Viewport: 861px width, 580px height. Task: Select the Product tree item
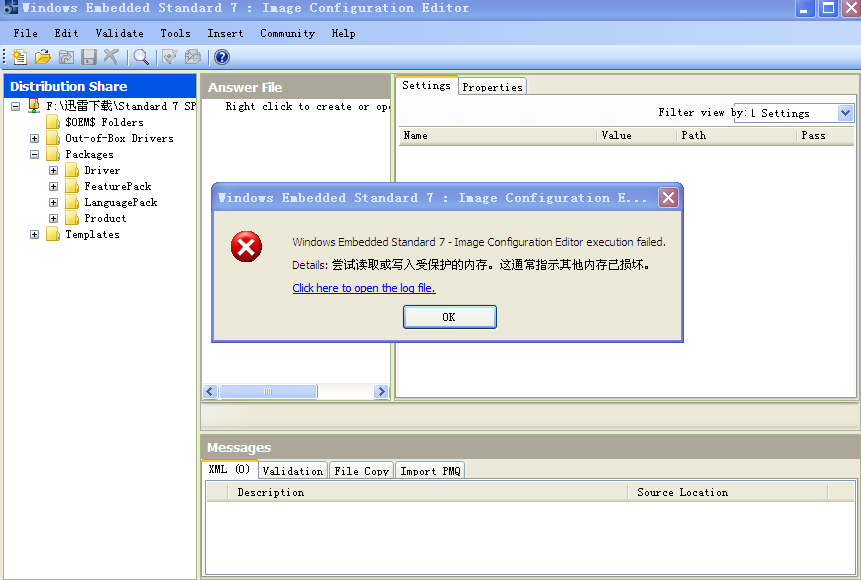coord(105,219)
